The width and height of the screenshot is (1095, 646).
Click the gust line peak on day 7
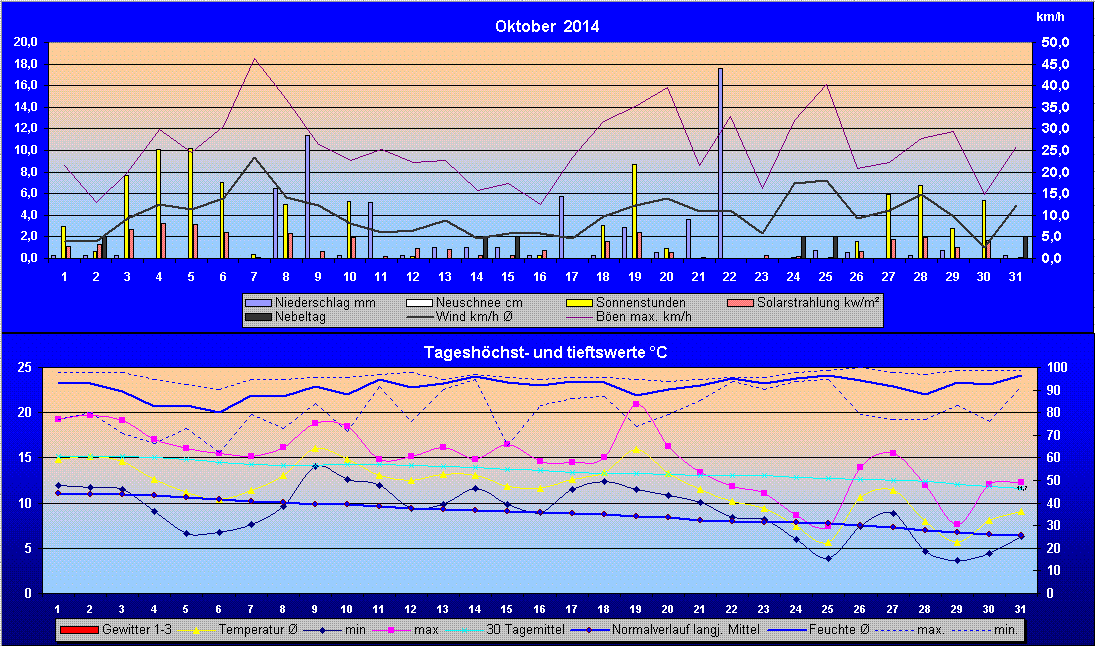pos(255,58)
